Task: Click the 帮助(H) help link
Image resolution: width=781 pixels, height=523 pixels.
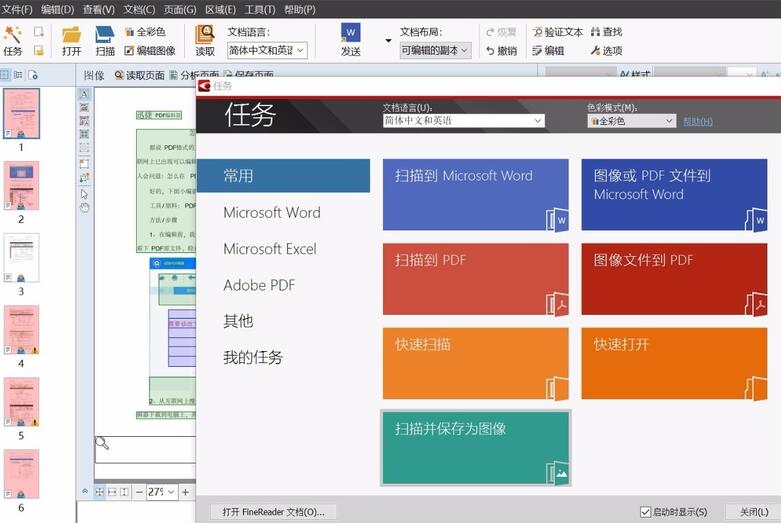Action: [698, 121]
